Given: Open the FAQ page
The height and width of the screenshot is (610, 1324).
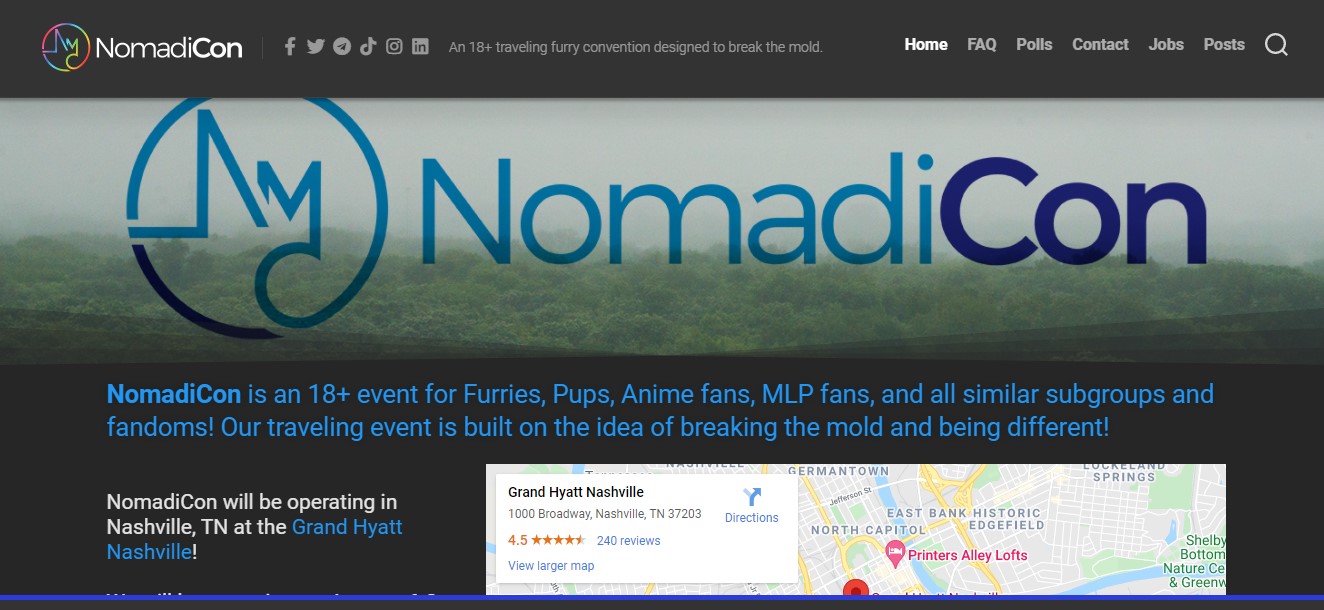Looking at the screenshot, I should pos(981,45).
